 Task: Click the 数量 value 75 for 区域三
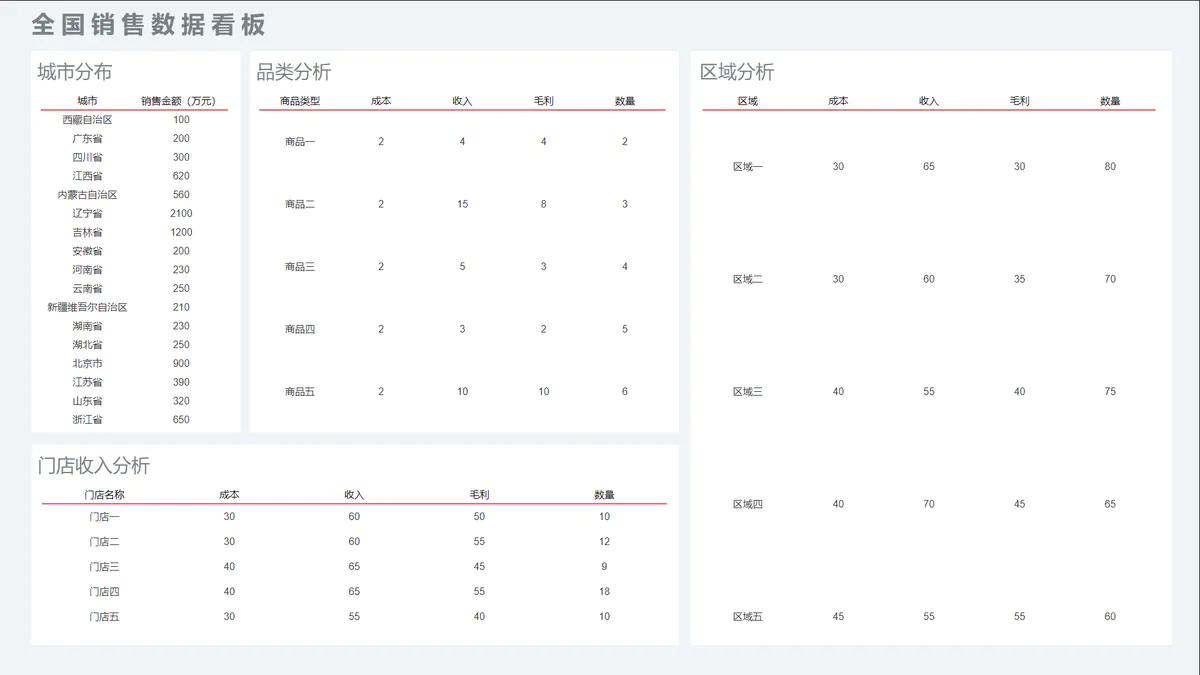[1110, 392]
